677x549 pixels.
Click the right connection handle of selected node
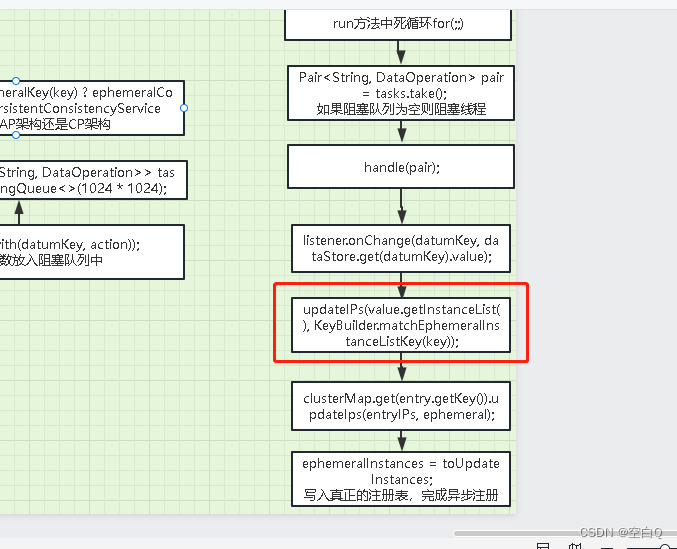point(184,108)
